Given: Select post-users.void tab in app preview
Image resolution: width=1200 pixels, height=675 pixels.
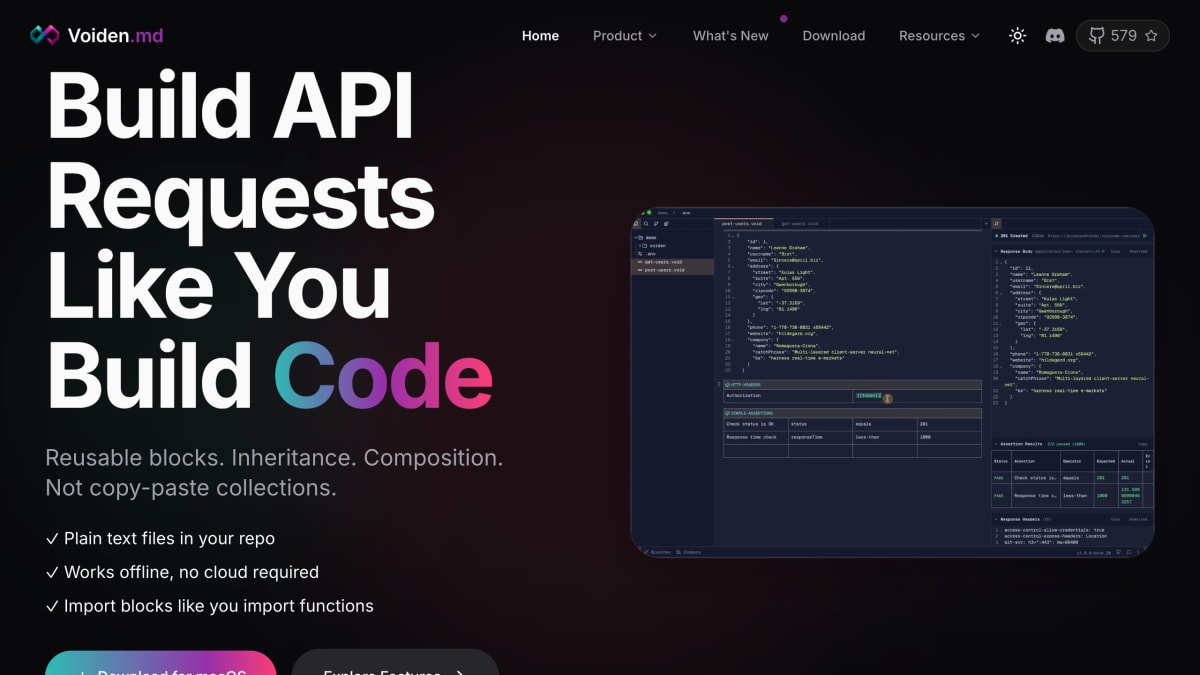Looking at the screenshot, I should pyautogui.click(x=743, y=224).
